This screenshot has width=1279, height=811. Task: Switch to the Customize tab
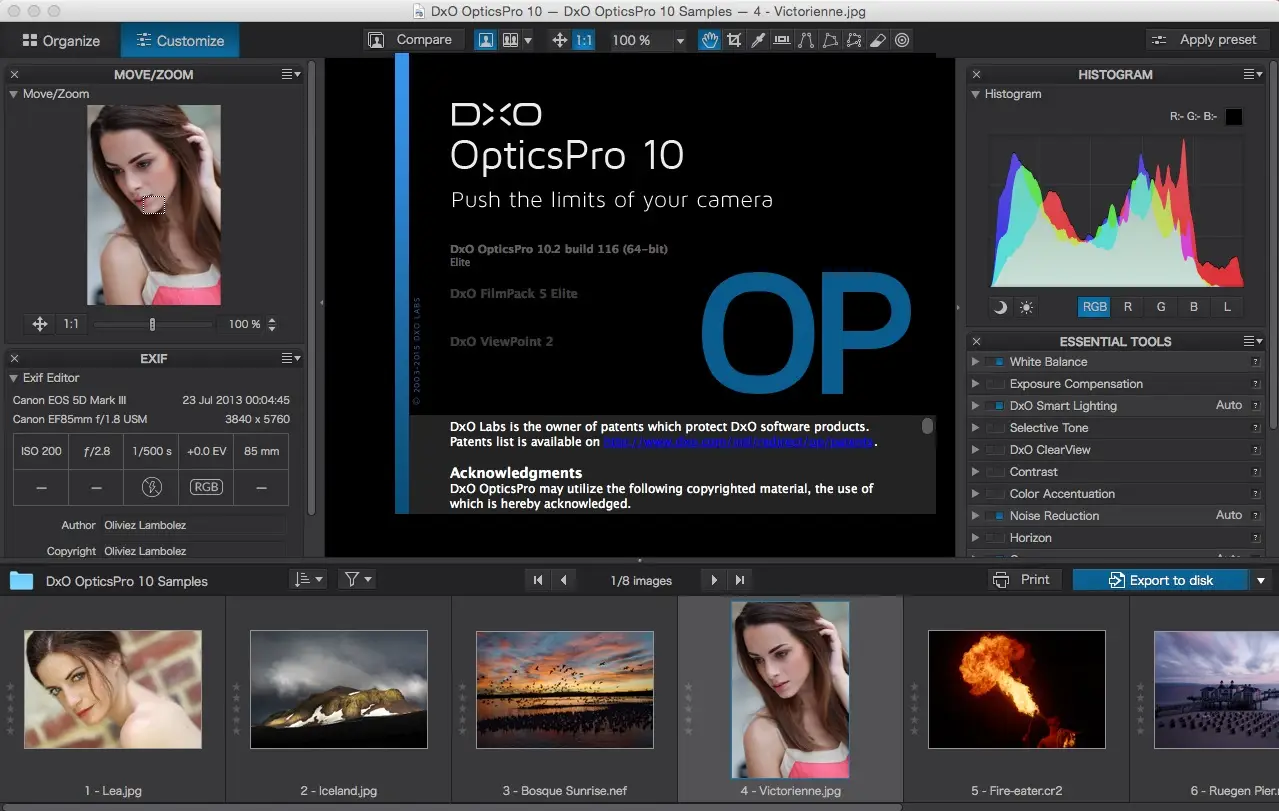(180, 41)
